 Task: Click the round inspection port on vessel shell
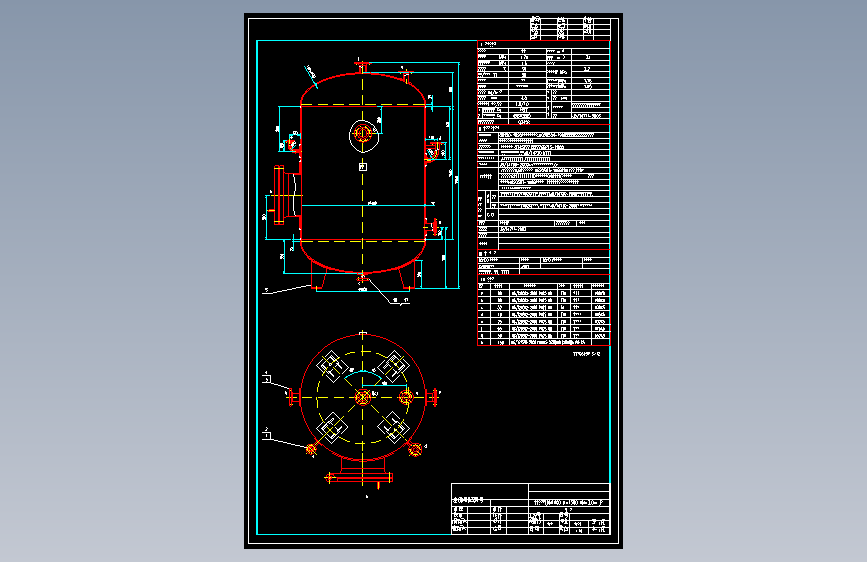(363, 133)
